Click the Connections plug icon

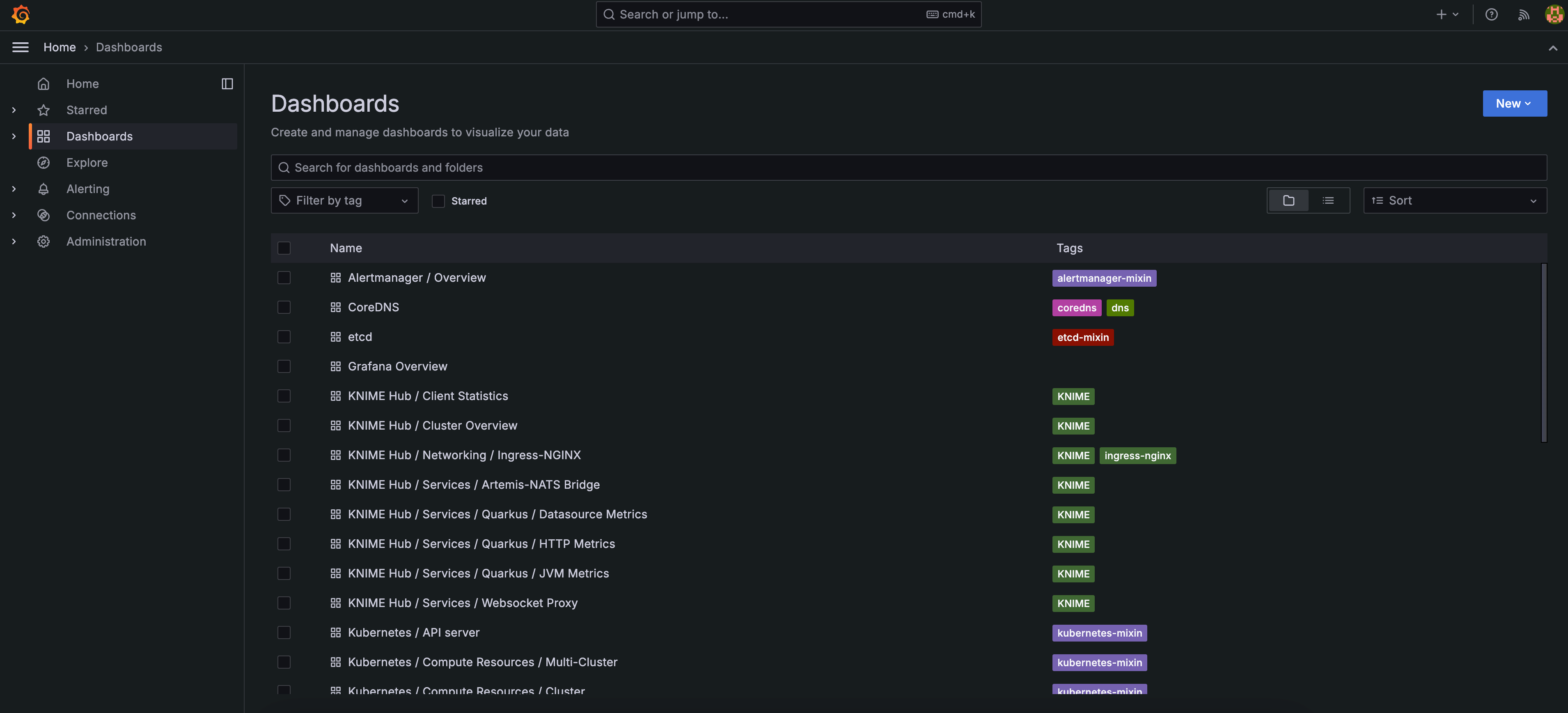click(43, 215)
